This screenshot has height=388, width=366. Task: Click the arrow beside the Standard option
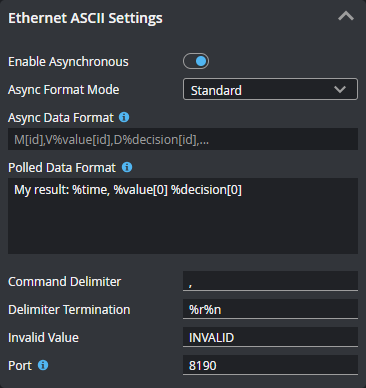340,89
